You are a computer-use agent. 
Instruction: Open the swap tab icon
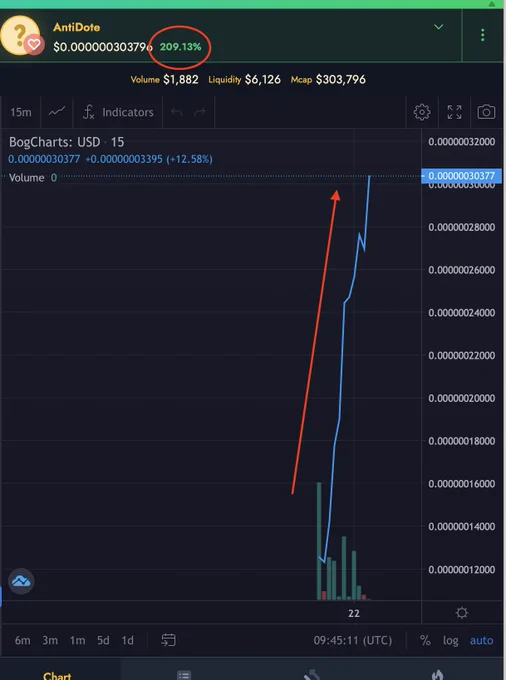(312, 675)
